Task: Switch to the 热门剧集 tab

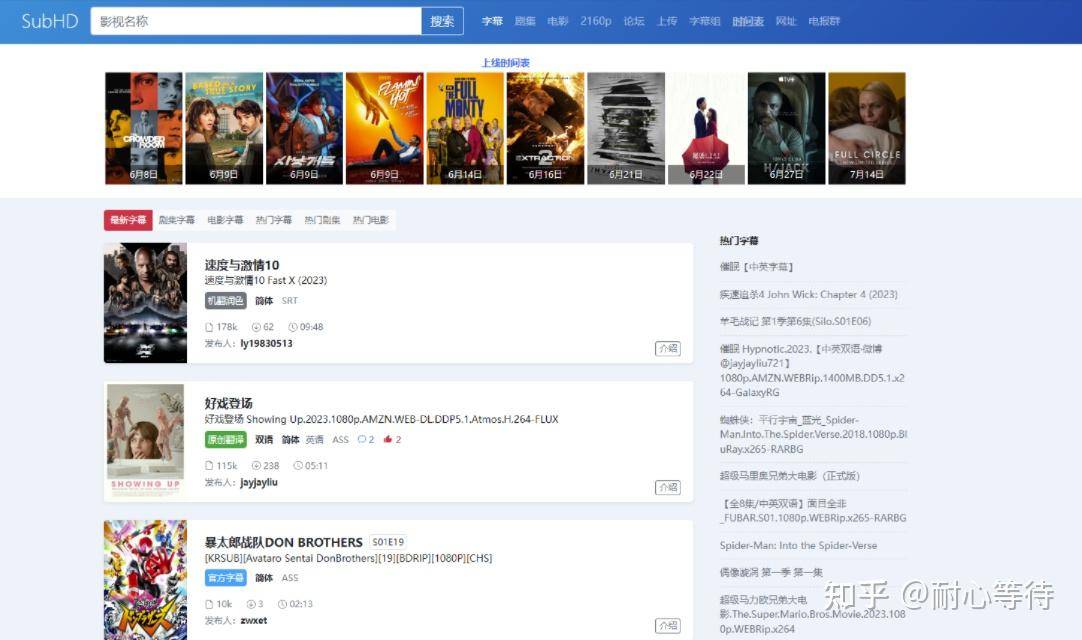Action: [x=322, y=220]
